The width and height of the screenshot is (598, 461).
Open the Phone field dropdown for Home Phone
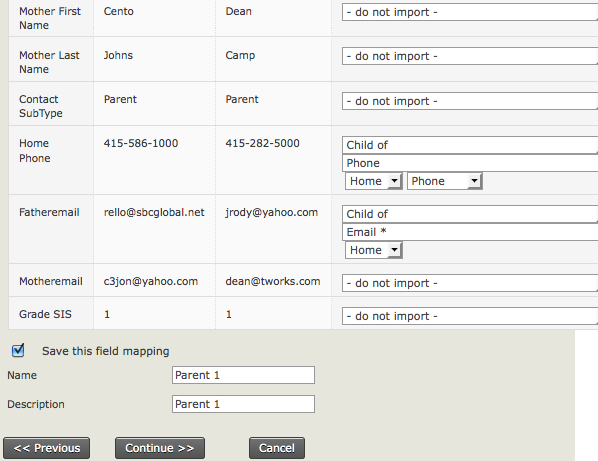(470, 163)
